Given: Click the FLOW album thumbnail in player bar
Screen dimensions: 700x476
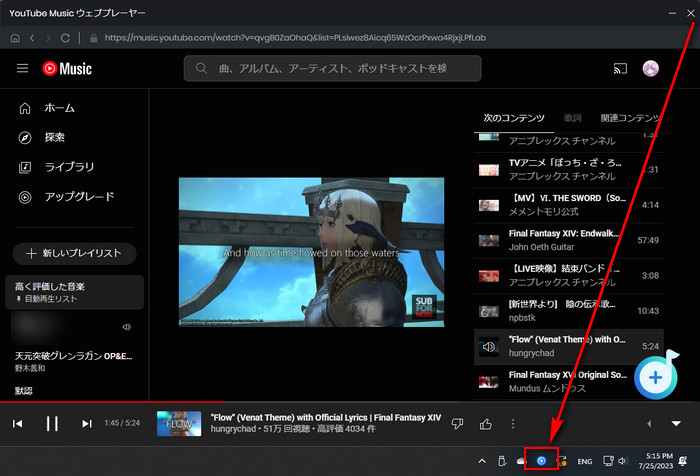Looking at the screenshot, I should pos(179,424).
